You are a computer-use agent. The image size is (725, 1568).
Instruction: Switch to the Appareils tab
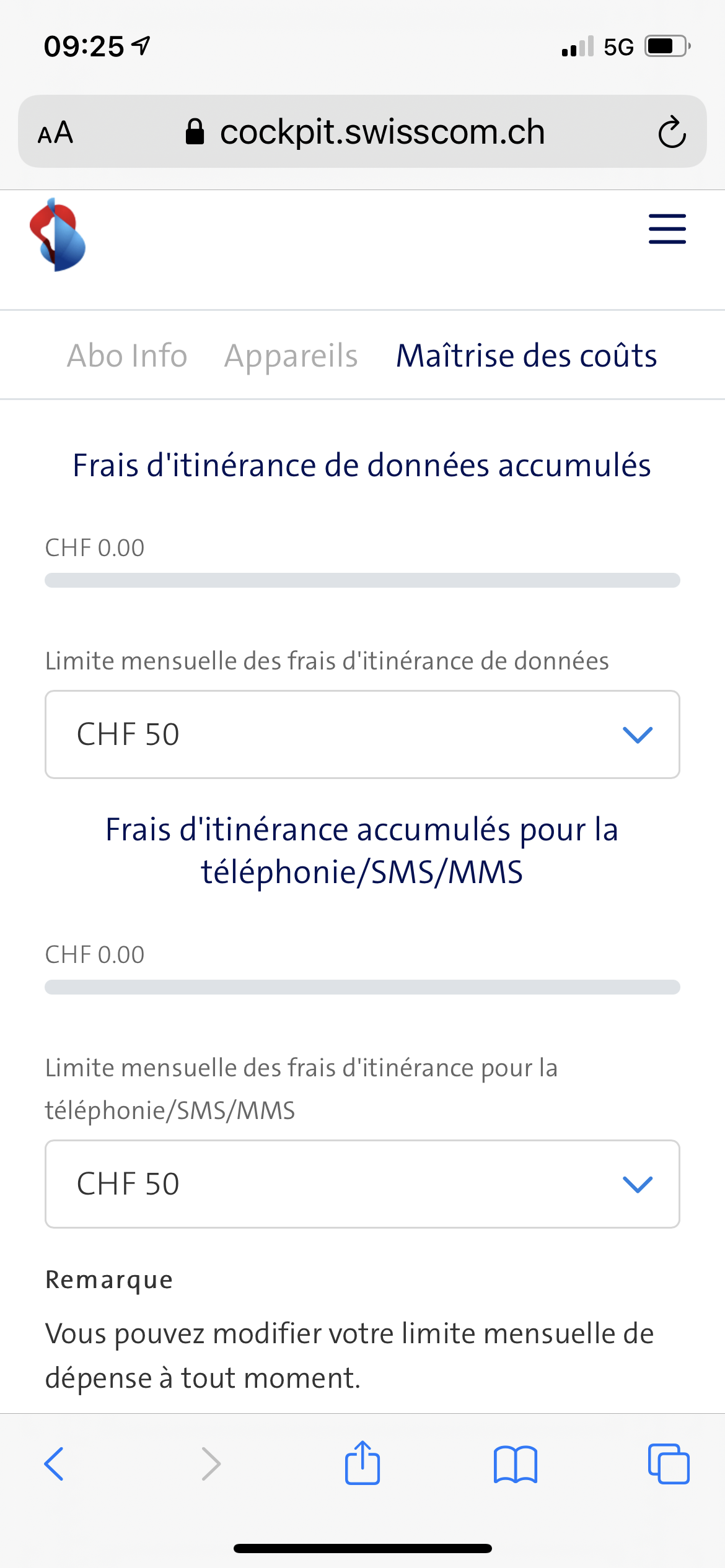click(x=291, y=355)
